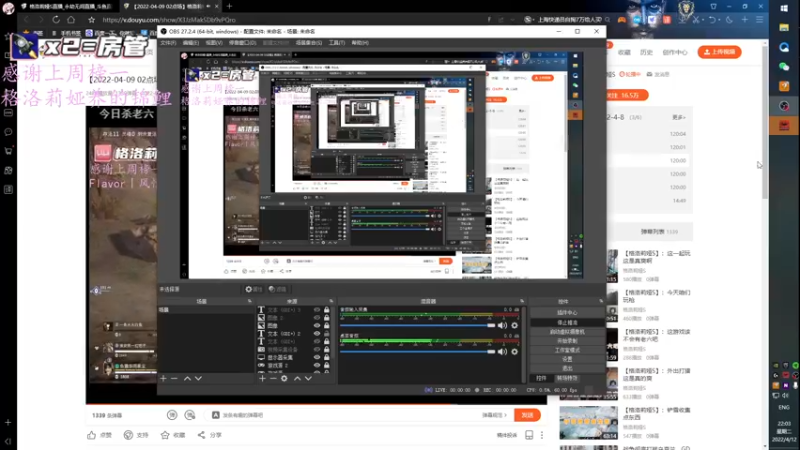Screen dimensions: 800x450
Task: Pop out the Scenes dock icon
Action: 249,302
